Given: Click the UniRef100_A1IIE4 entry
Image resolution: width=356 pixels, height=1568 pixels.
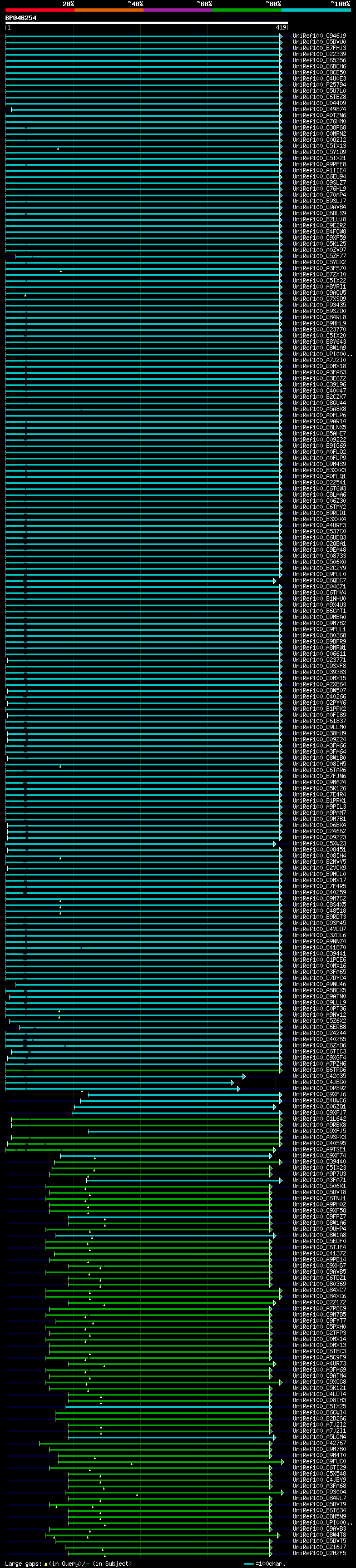Looking at the screenshot, I should tap(319, 170).
